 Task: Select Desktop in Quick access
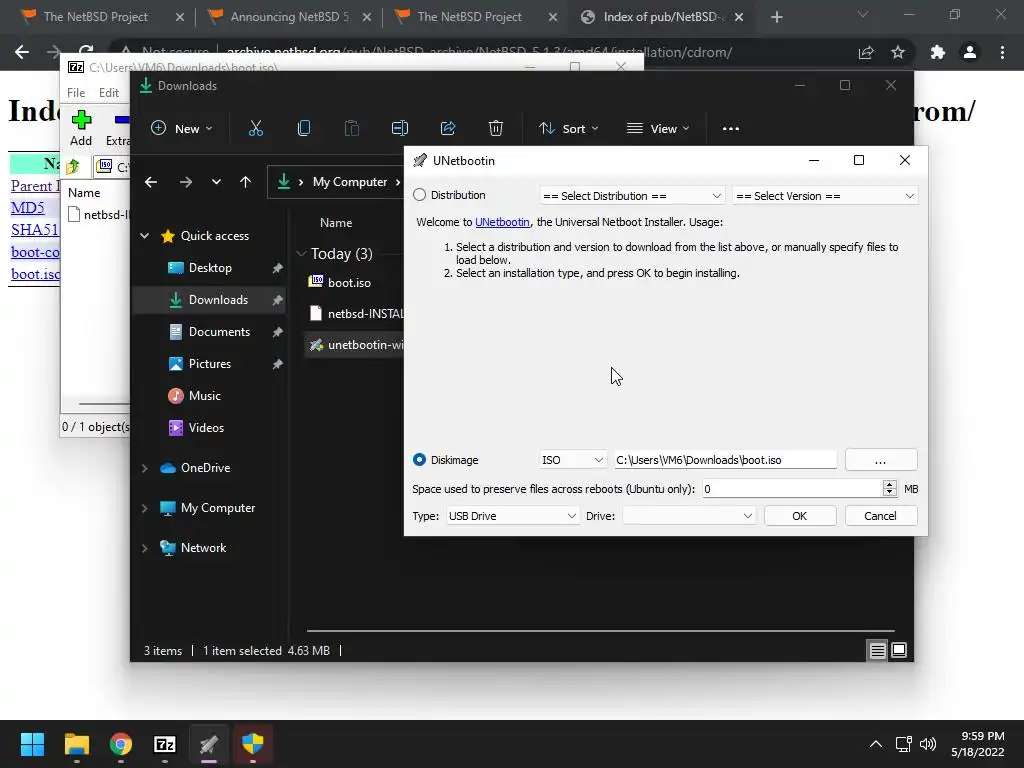pyautogui.click(x=210, y=268)
